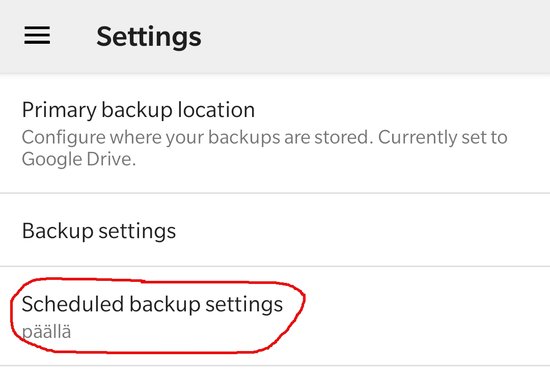Click 'Configure where your backups are stored' description
Image resolution: width=550 pixels, height=376 pixels.
196,137
